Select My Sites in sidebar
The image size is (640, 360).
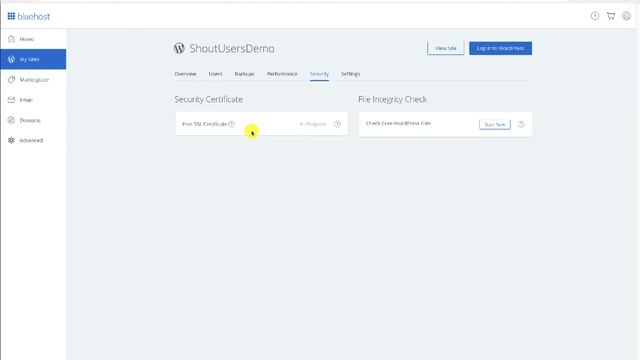pos(33,59)
